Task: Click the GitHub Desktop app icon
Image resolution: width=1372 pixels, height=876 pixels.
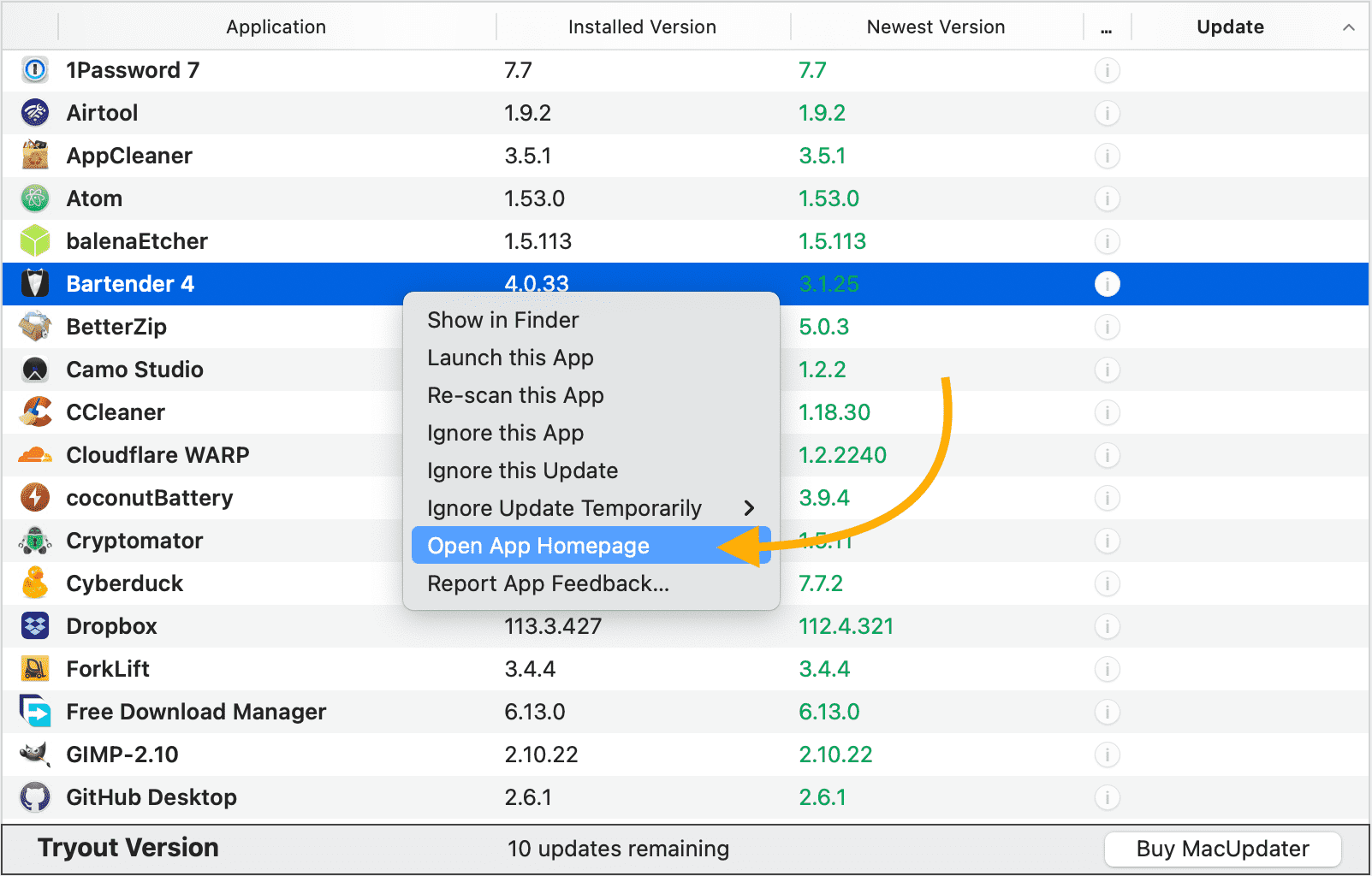Action: (35, 797)
